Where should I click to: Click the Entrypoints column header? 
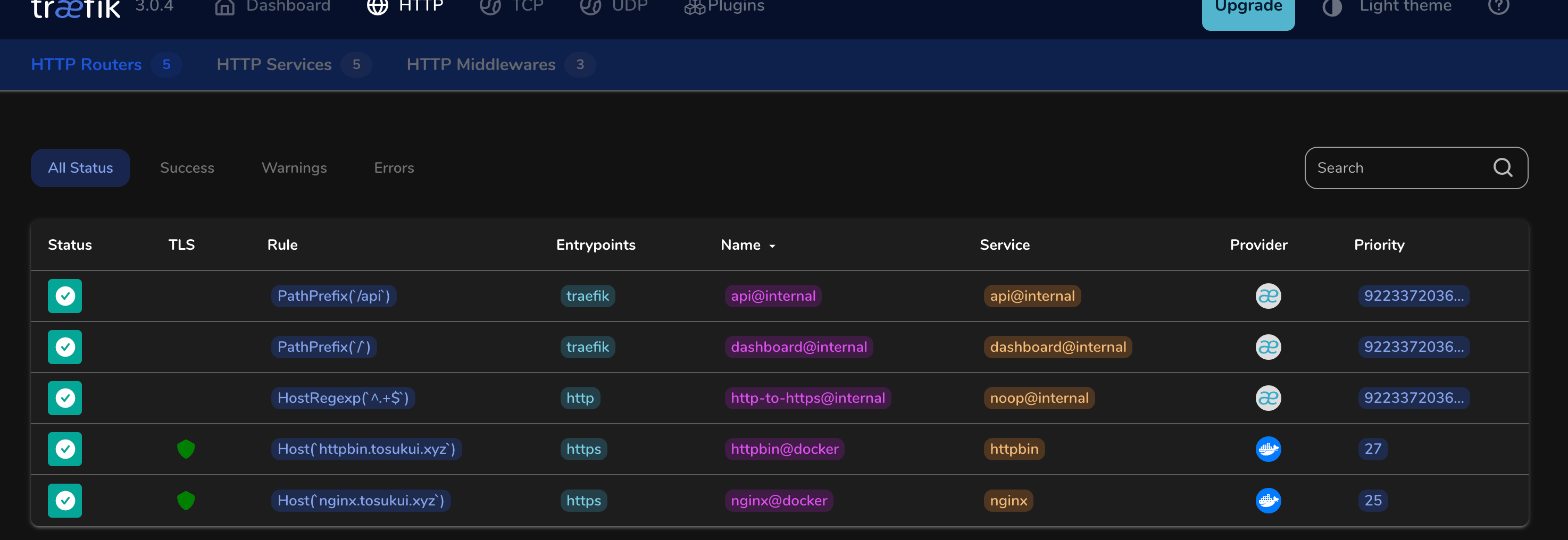[595, 245]
